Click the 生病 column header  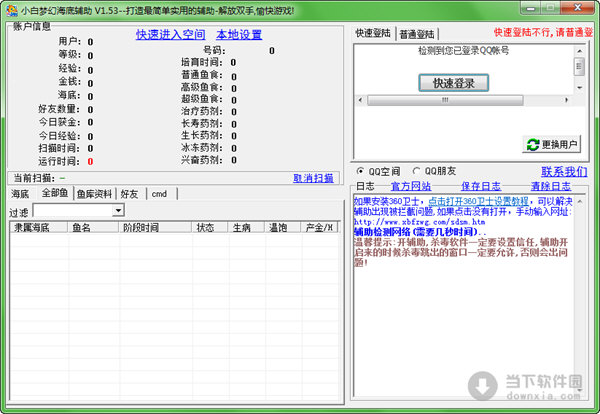pos(246,227)
